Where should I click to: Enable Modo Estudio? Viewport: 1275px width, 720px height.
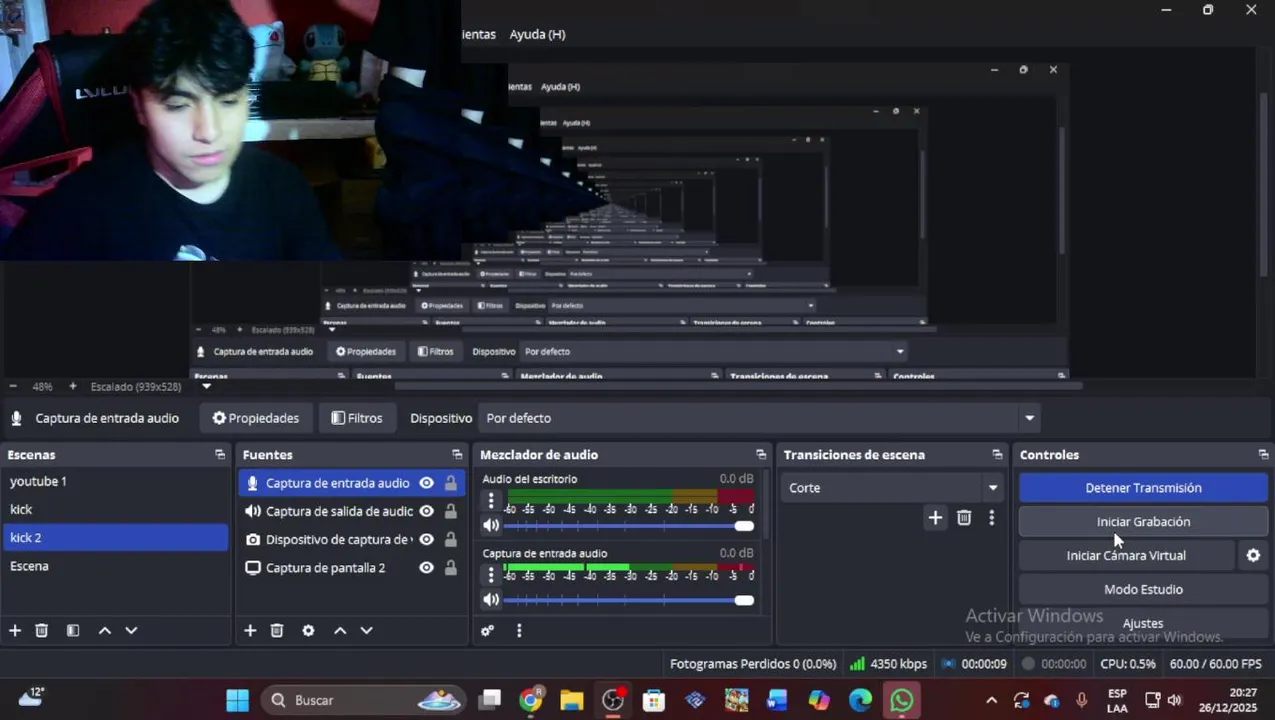1143,590
